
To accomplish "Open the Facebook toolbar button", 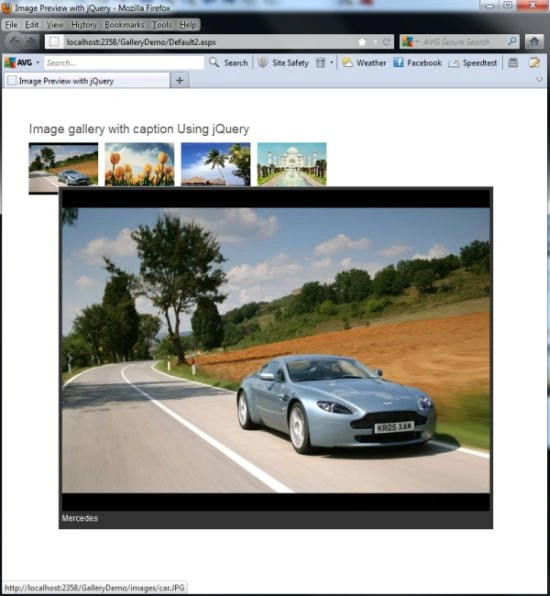I will tap(417, 63).
